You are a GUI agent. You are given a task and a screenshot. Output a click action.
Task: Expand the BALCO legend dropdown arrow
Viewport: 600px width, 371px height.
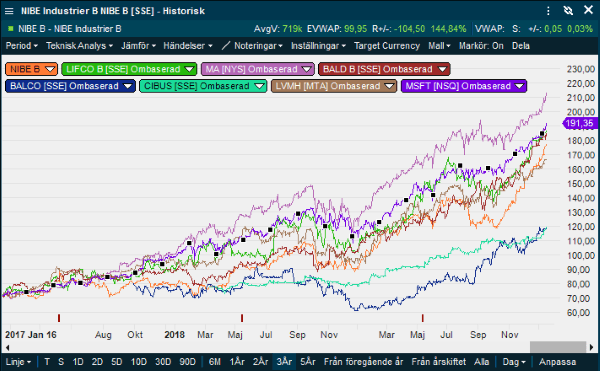click(128, 86)
